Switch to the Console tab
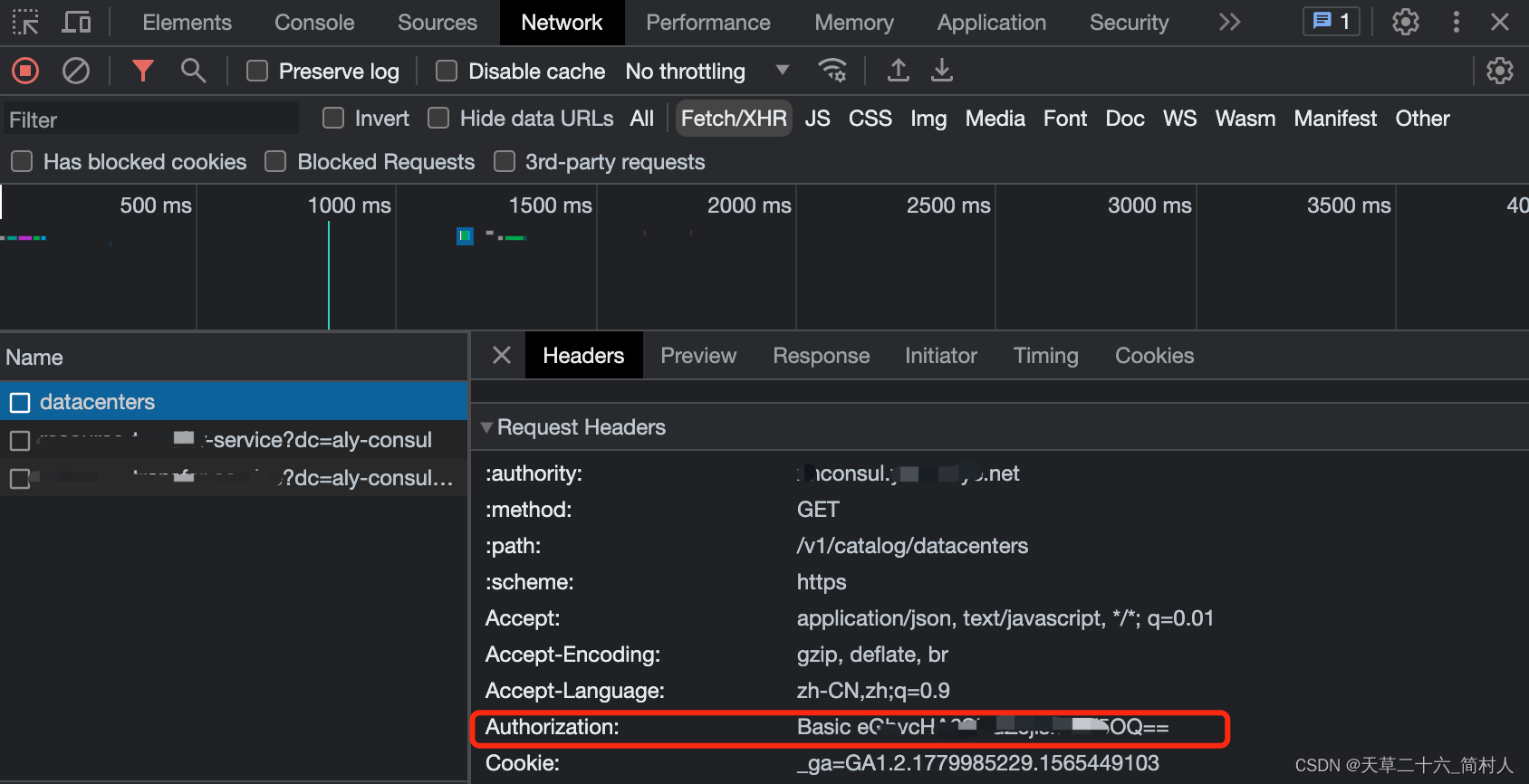 tap(314, 22)
